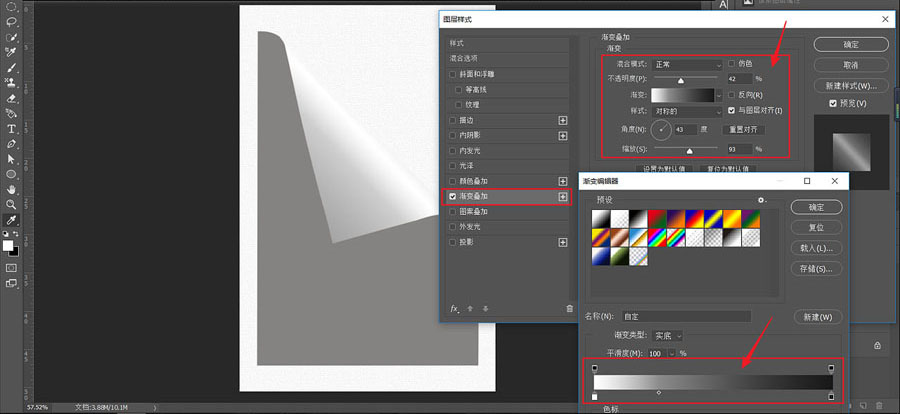Open the gradient picker dropdown arrow
The image size is (900, 414).
point(719,95)
